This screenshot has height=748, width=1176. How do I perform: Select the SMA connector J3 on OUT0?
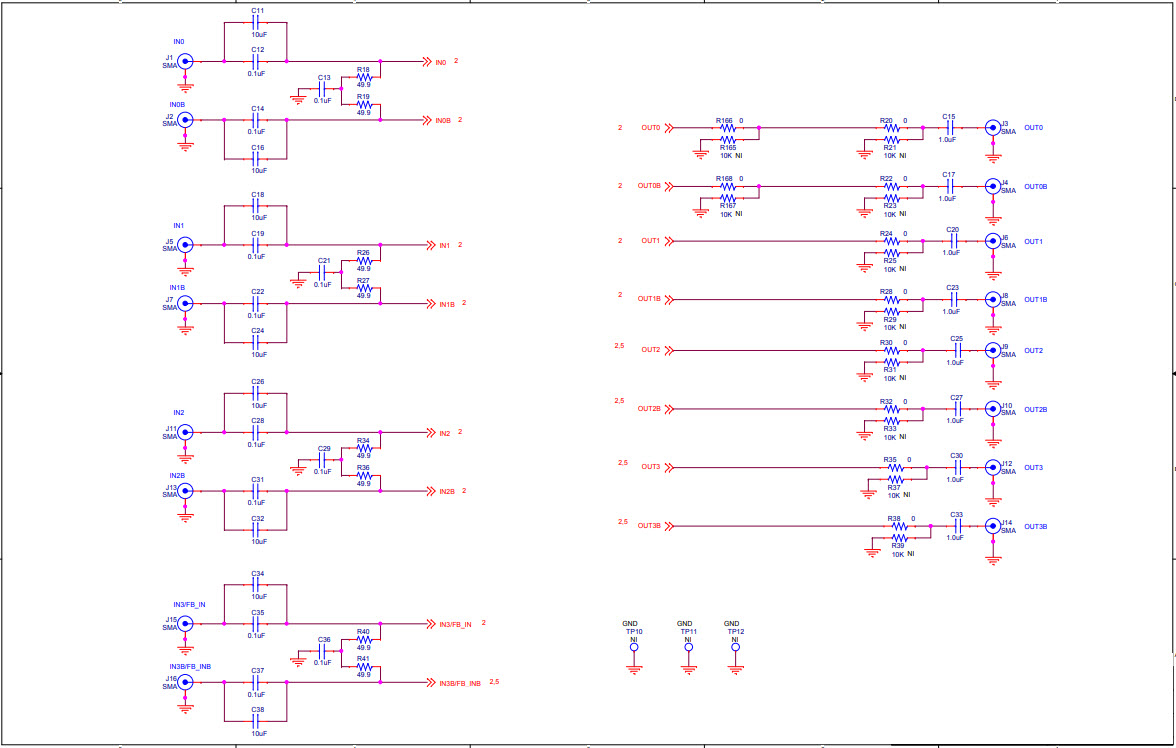click(992, 128)
